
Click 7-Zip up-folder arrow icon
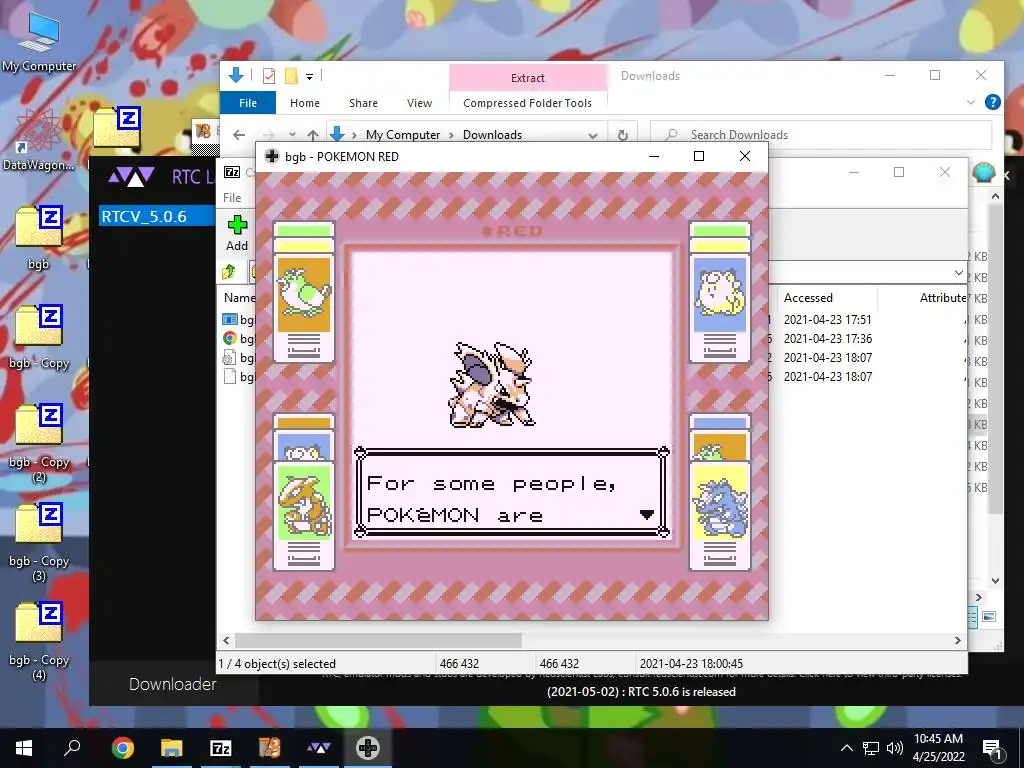229,272
